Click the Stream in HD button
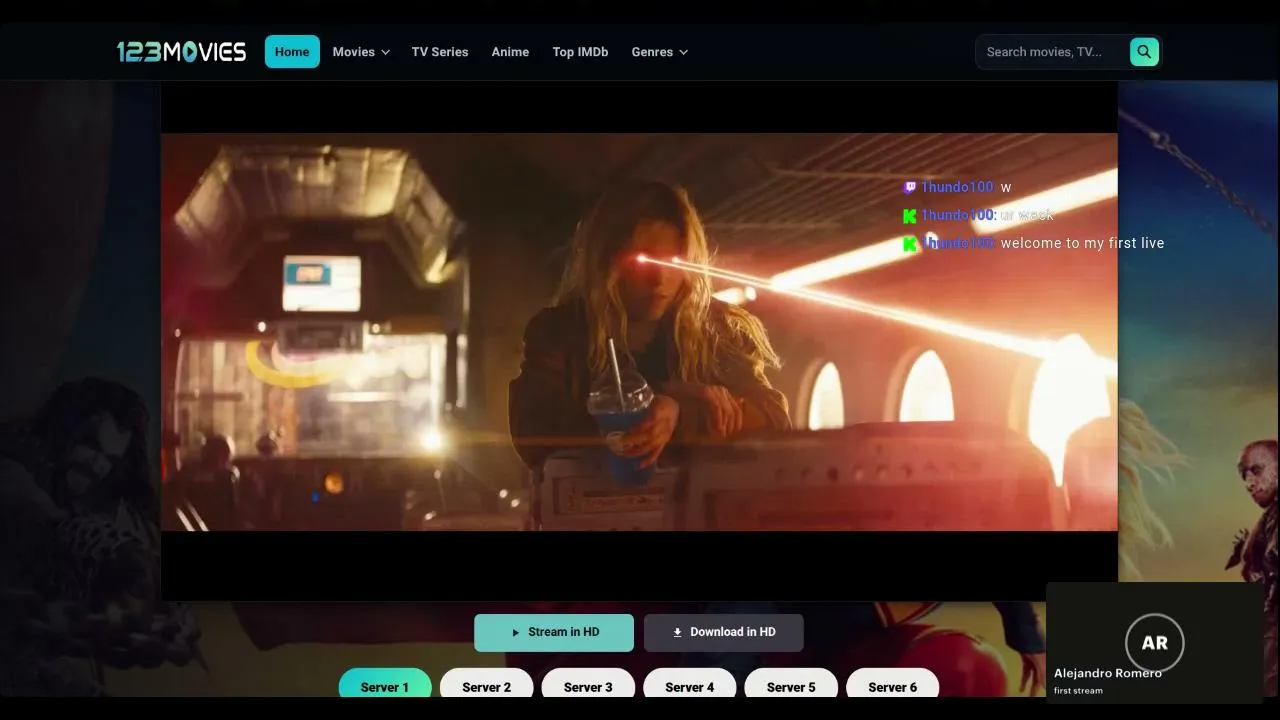The height and width of the screenshot is (720, 1280). pos(554,633)
